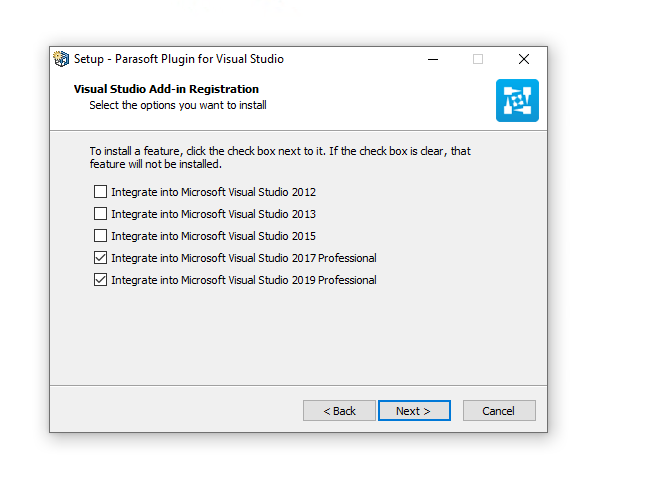Viewport: 647px width, 501px height.
Task: Click the blue Parasoft logo image
Action: point(517,100)
